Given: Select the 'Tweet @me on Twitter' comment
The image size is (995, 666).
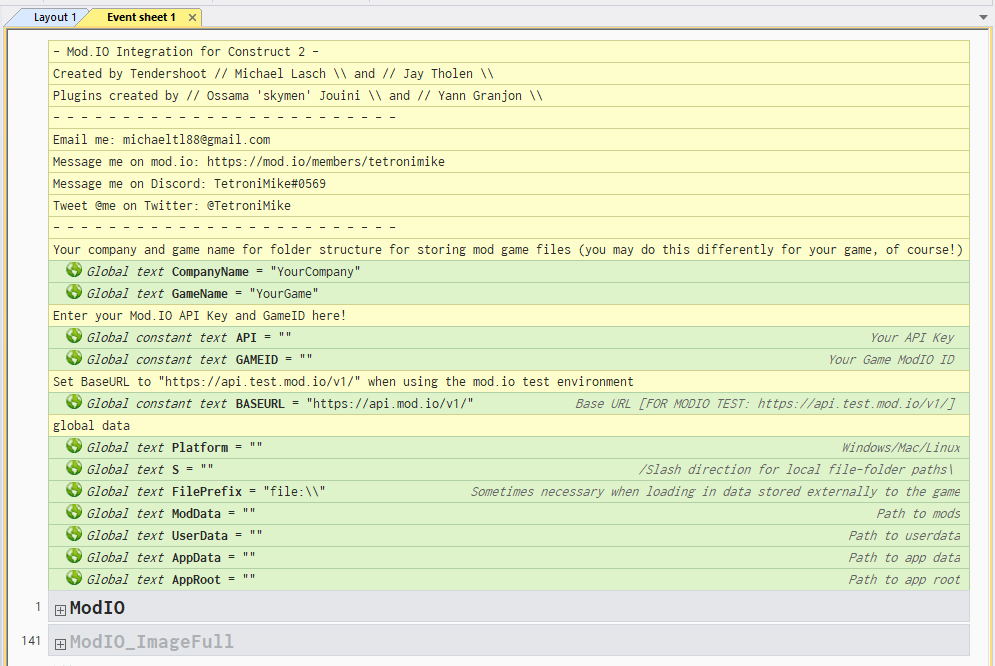Looking at the screenshot, I should [x=509, y=206].
